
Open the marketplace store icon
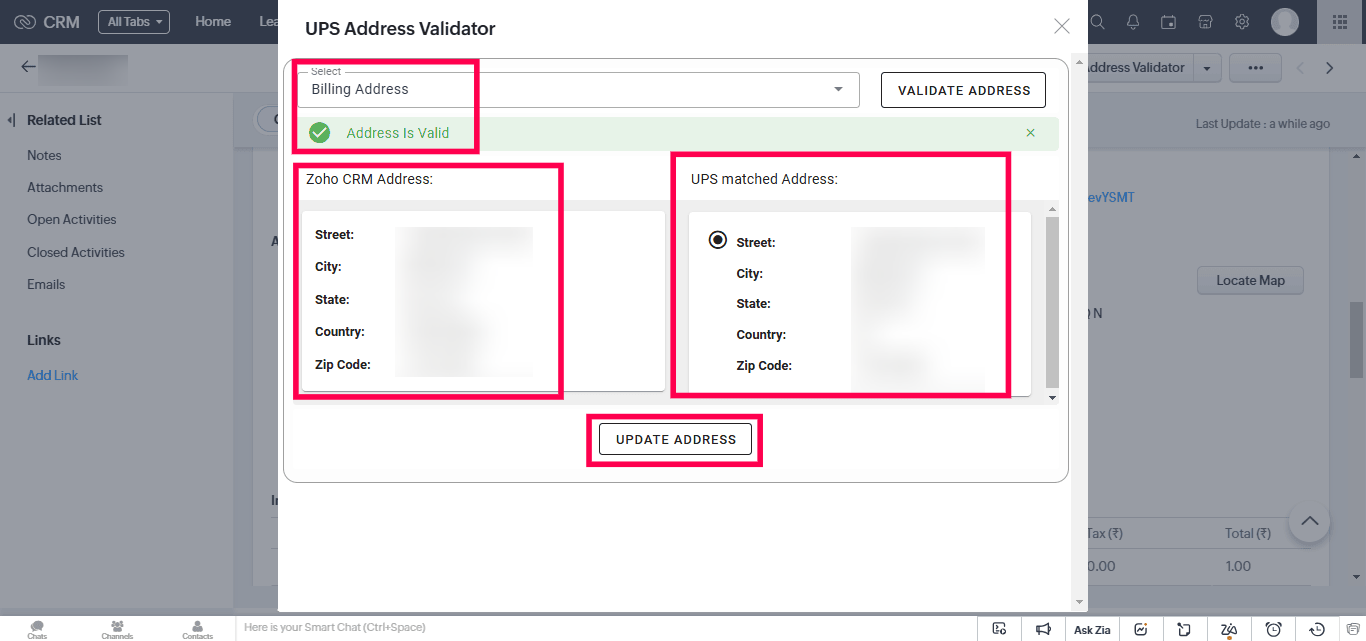(x=1205, y=22)
